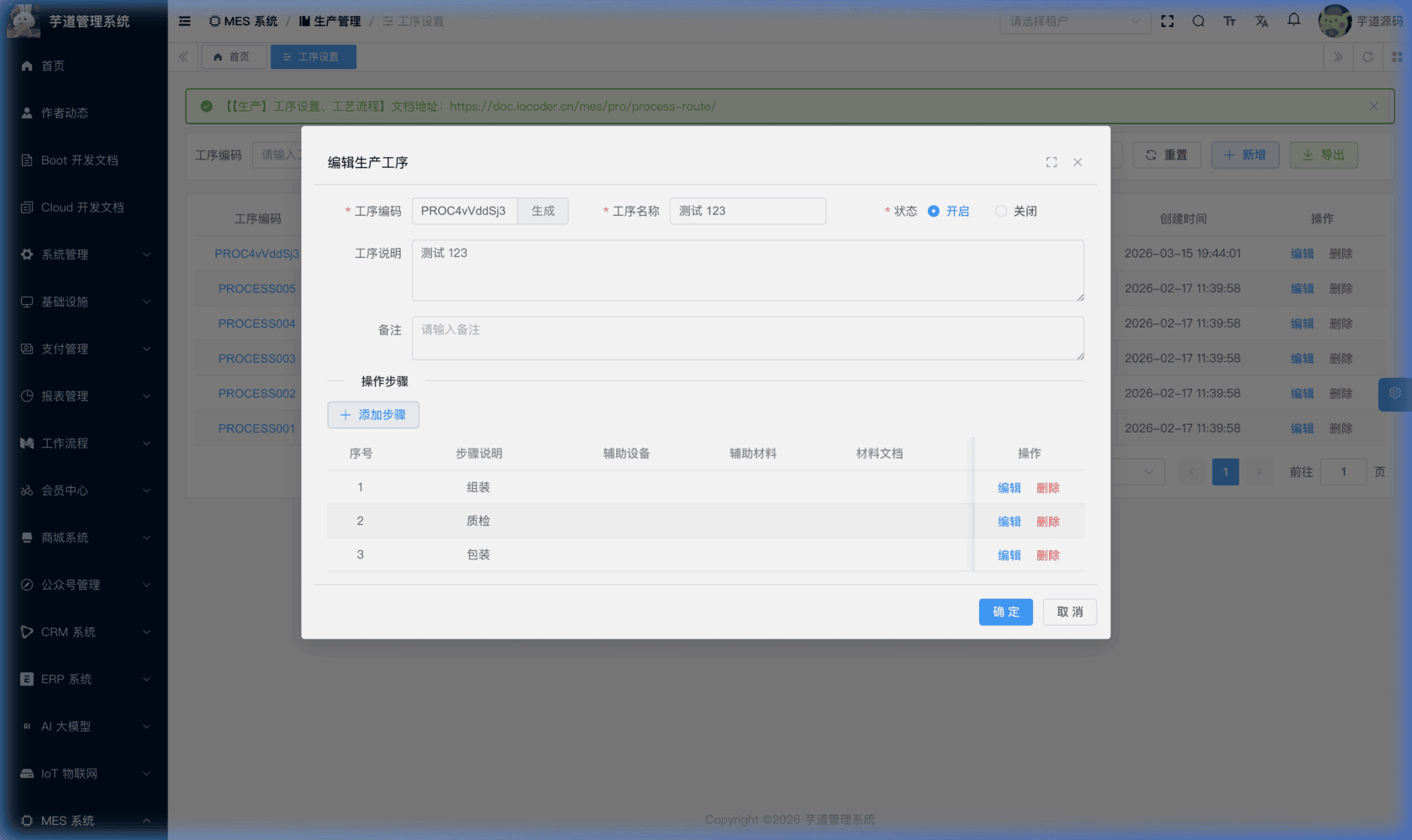Maximize the dialog with its expand icon

coord(1051,162)
